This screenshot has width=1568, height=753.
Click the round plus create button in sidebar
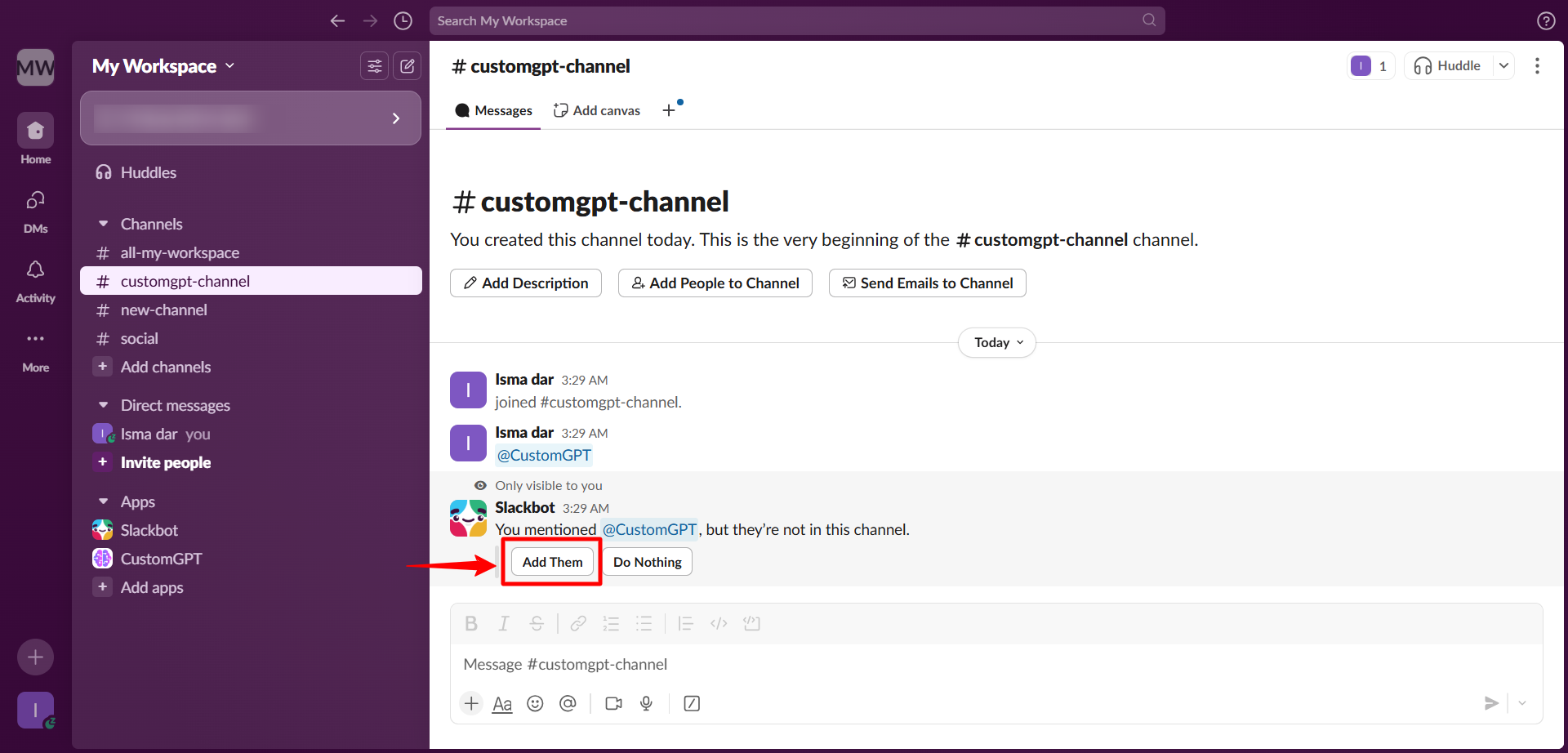point(35,657)
